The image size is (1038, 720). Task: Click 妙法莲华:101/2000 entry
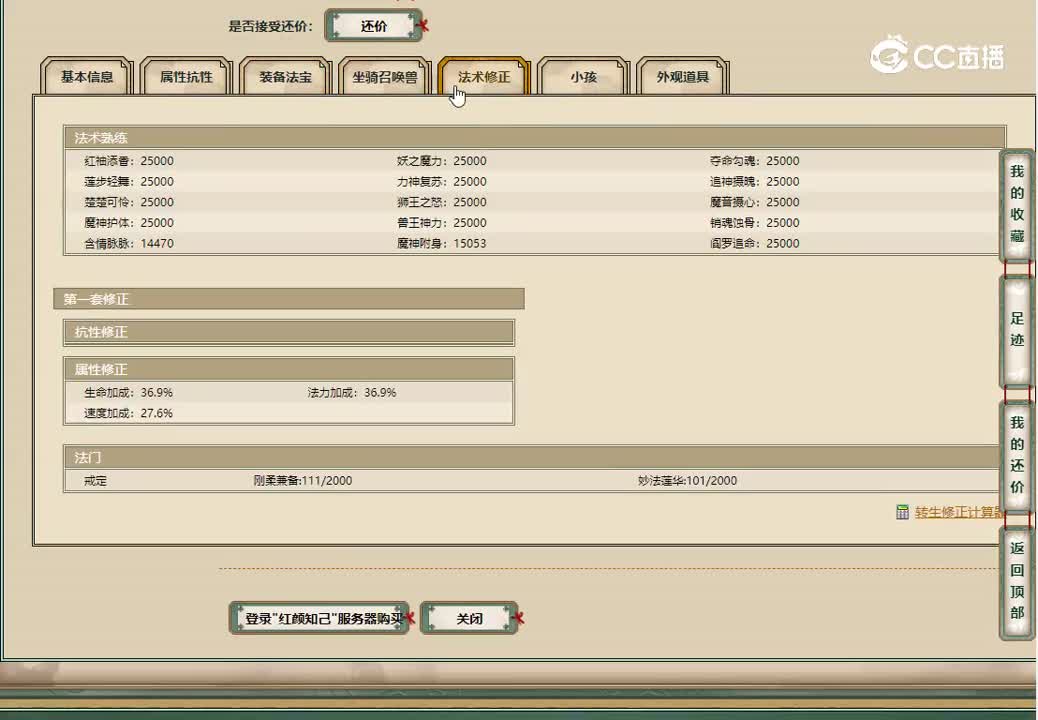687,480
